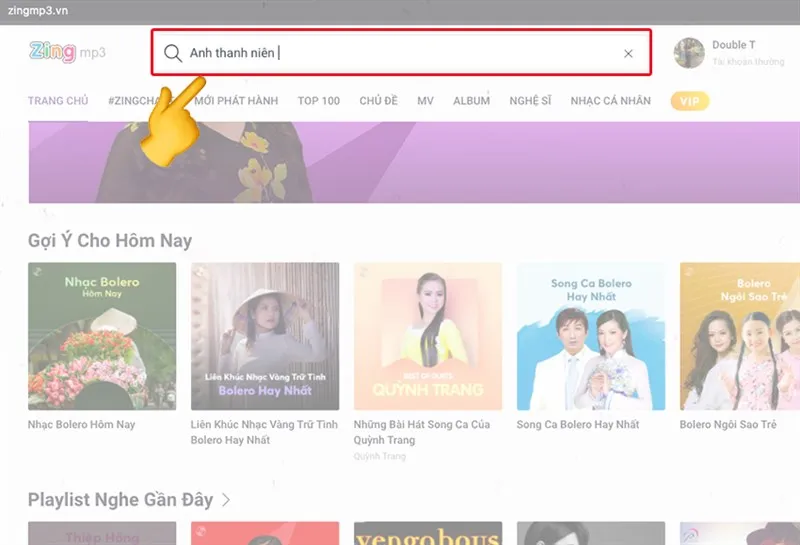Go to MỚI PHÁT HÀNH tab
800x545 pixels.
pos(236,101)
